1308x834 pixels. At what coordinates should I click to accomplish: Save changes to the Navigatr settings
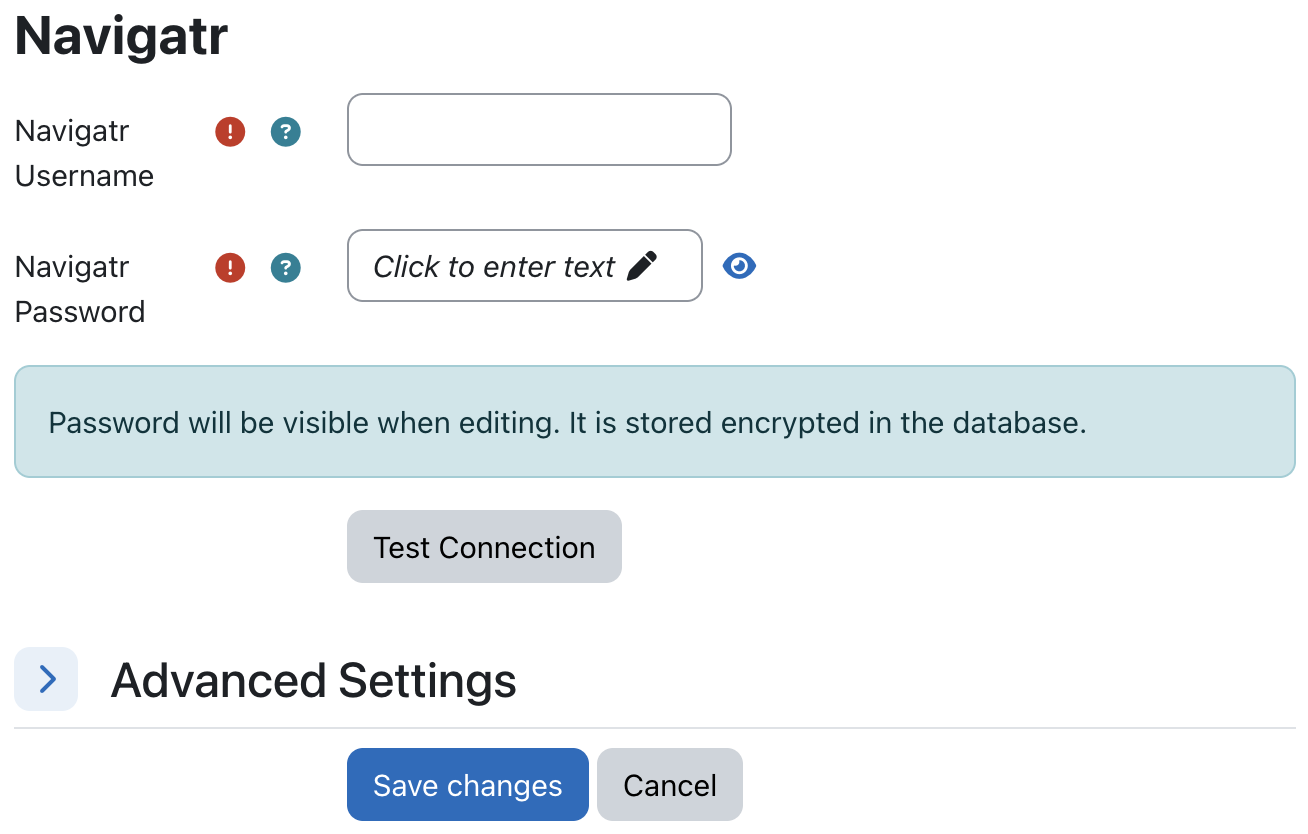(467, 785)
